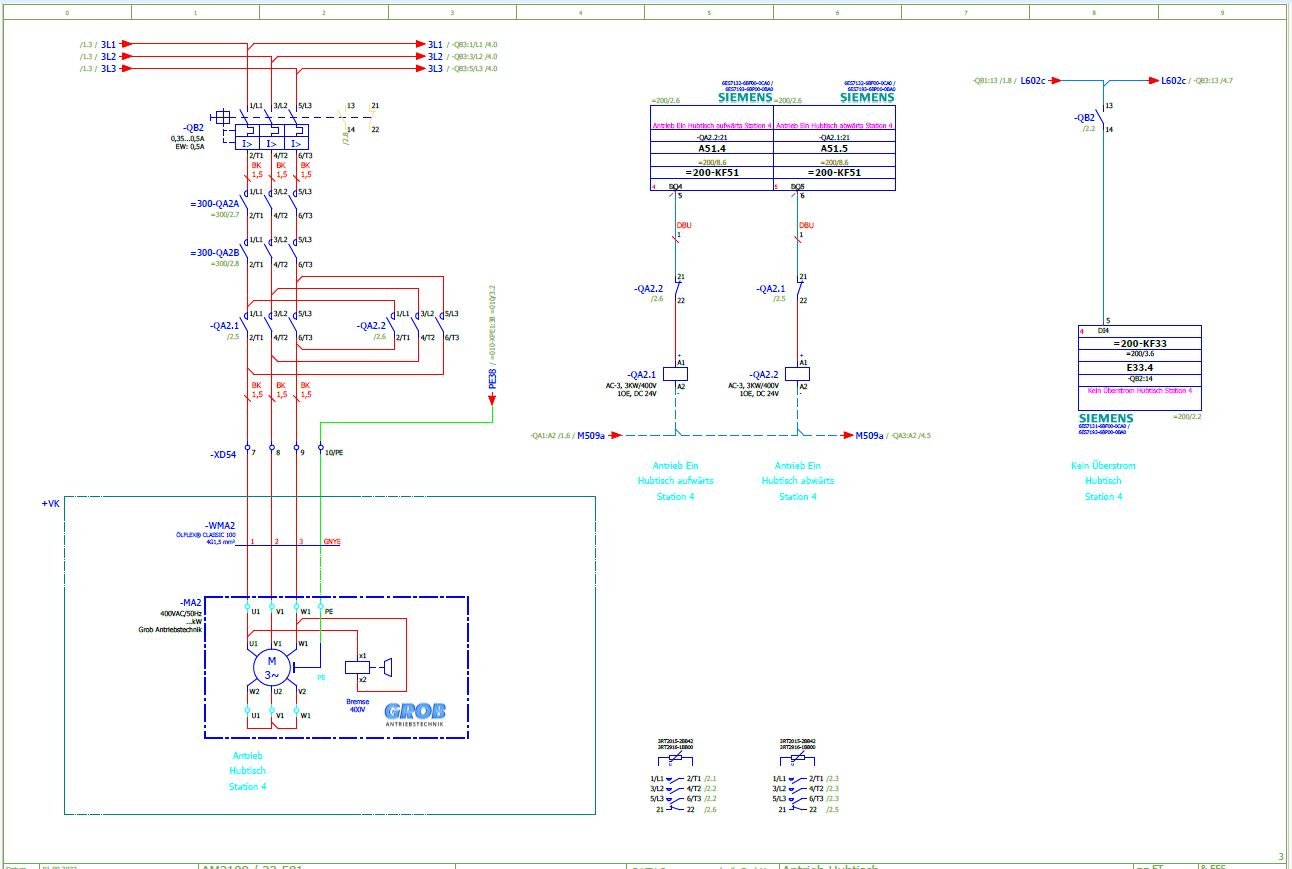Viewport: 1292px width, 869px height.
Task: Click the E33.4 input address
Action: coord(1139,367)
